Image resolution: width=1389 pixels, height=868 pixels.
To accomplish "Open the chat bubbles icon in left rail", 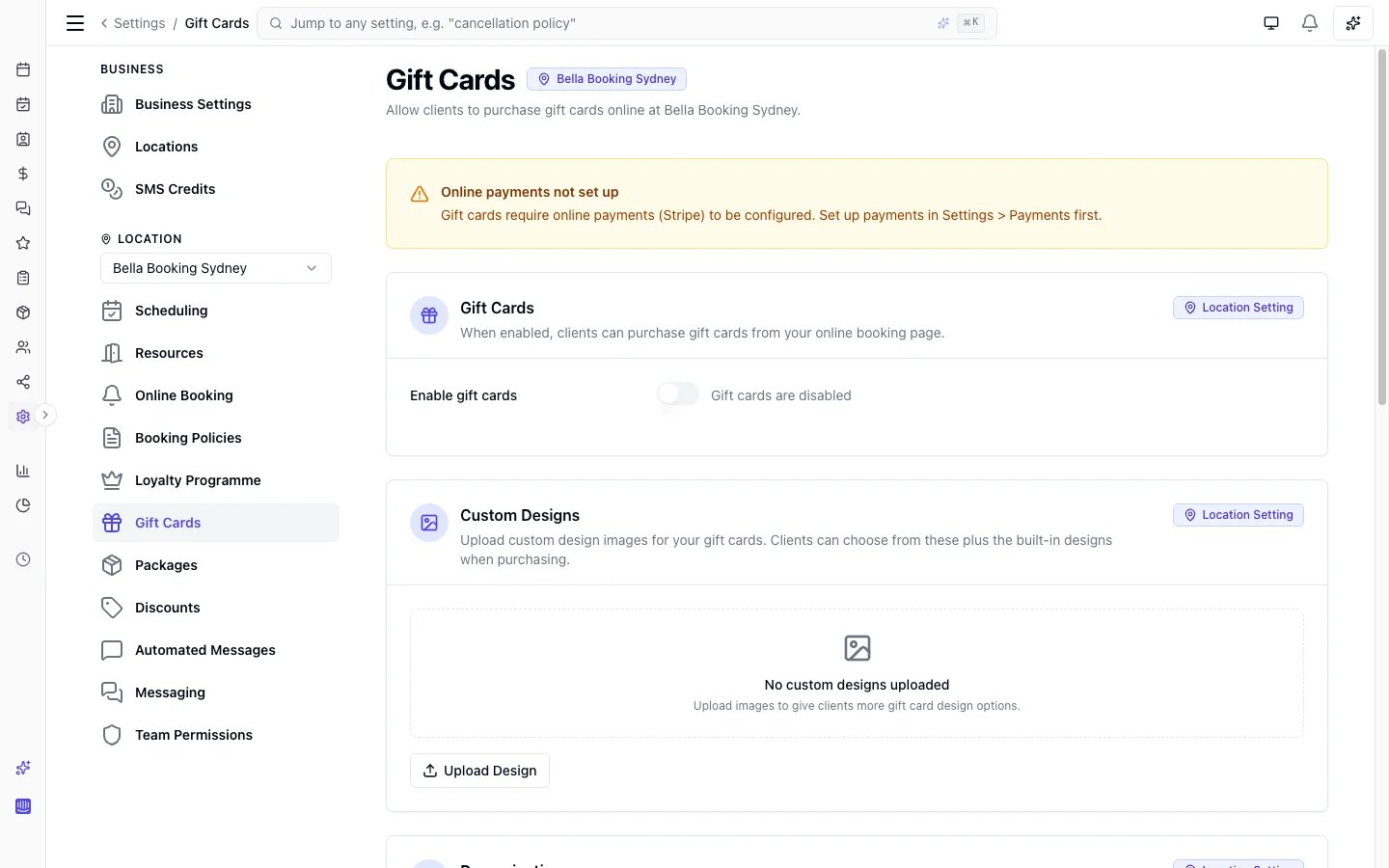I will click(x=23, y=208).
